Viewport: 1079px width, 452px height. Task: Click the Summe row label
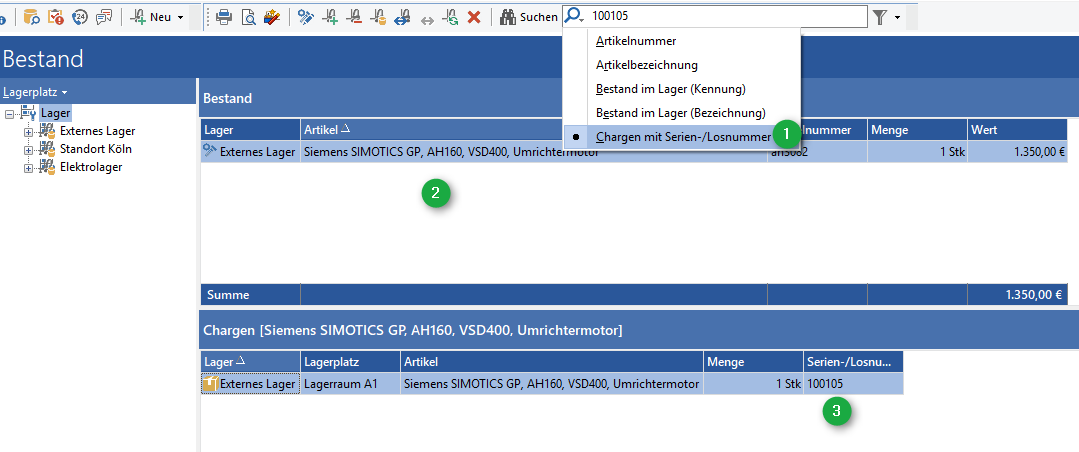pyautogui.click(x=228, y=295)
